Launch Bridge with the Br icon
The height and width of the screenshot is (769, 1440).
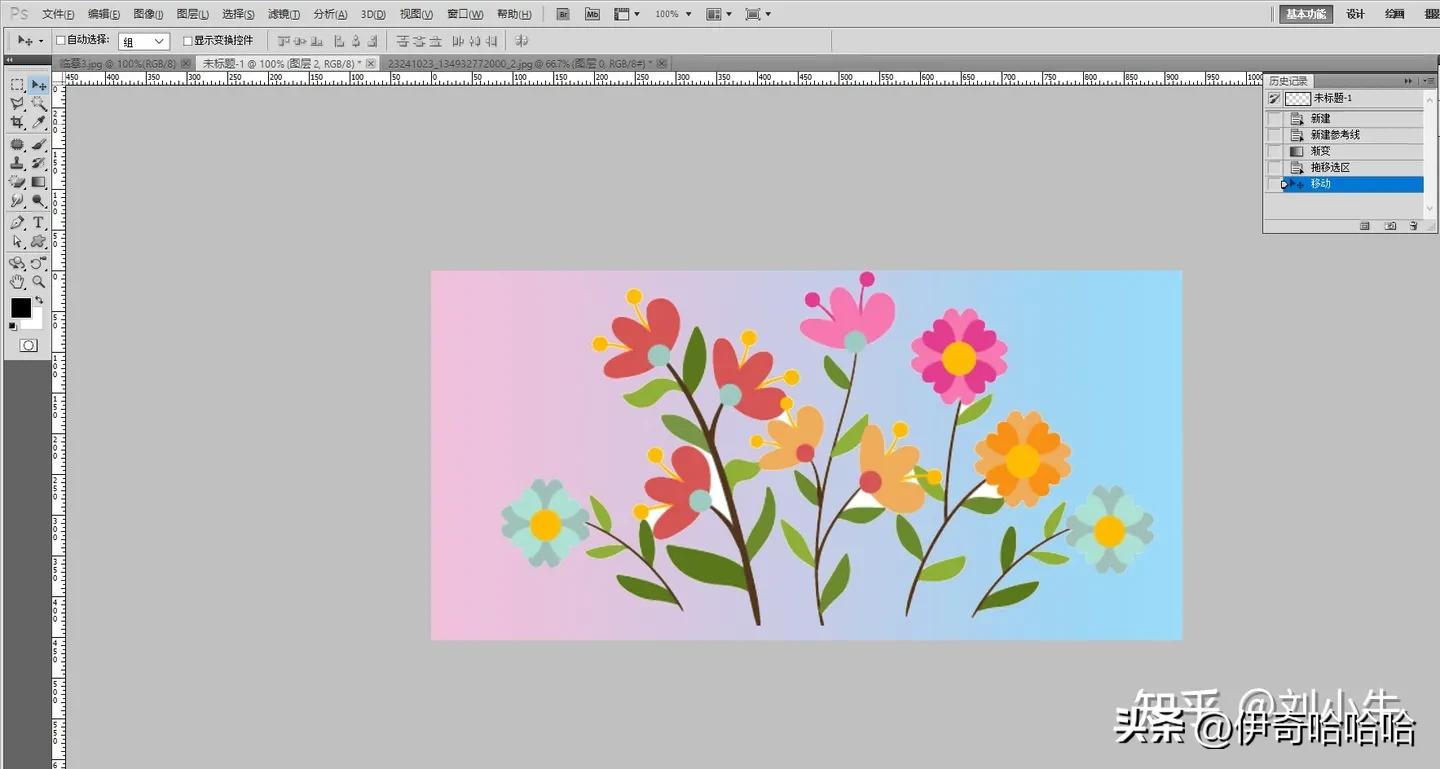pos(563,14)
